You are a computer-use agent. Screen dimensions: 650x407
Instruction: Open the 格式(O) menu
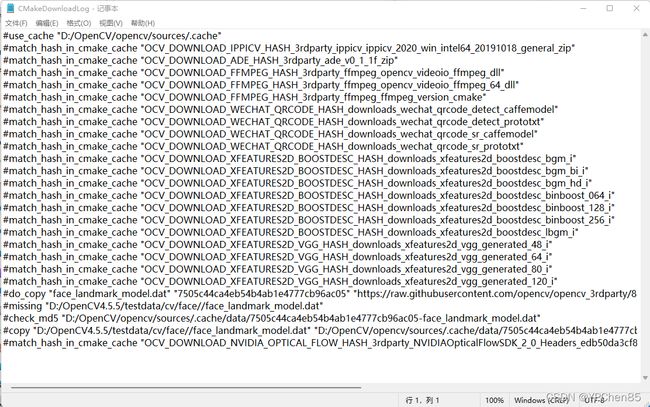pos(78,23)
